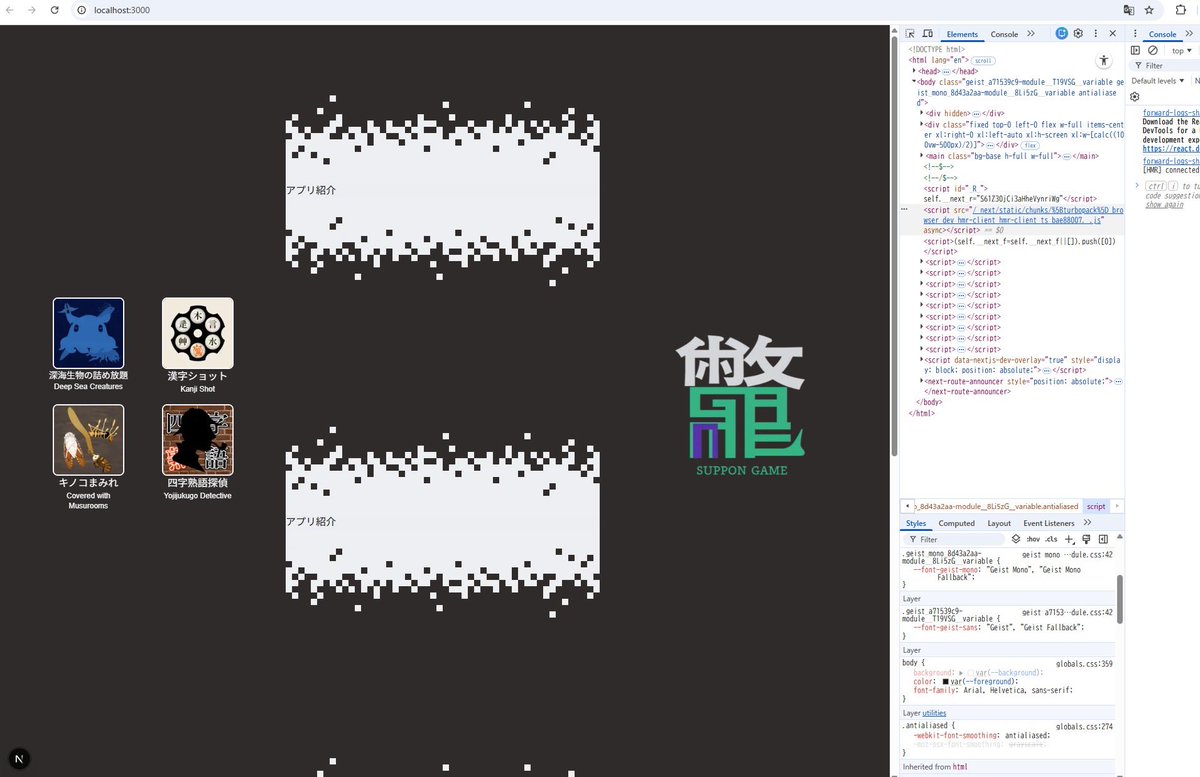Open the Deep Sea Creatures app icon

88,333
